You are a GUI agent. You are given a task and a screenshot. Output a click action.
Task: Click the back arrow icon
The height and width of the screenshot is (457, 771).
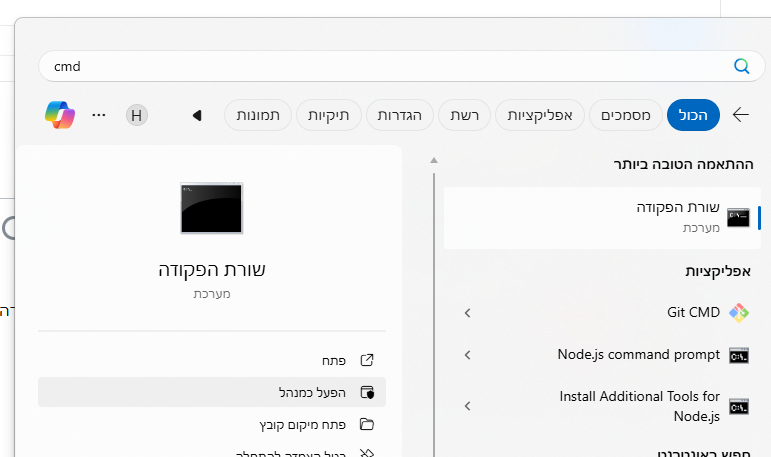pos(741,115)
